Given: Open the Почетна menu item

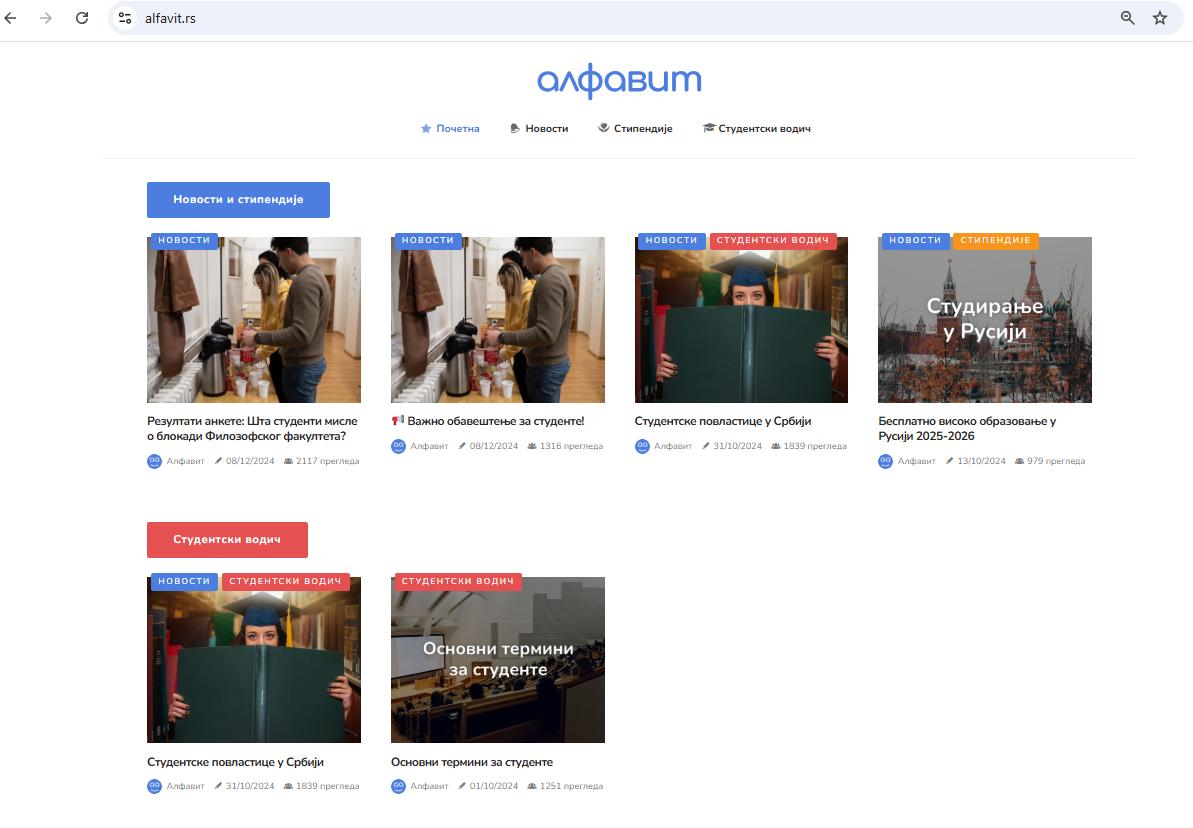Looking at the screenshot, I should tap(450, 129).
